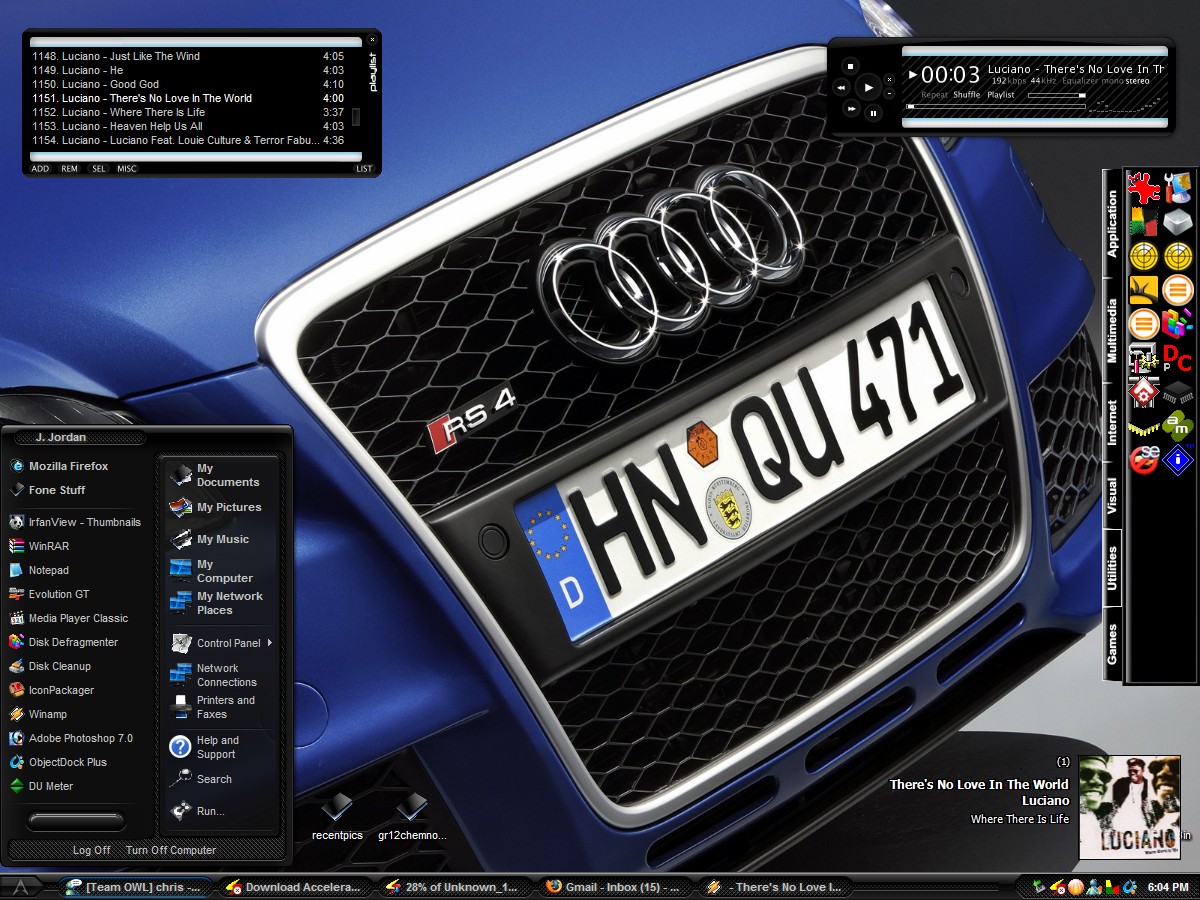Viewport: 1200px width, 900px height.
Task: Stop playback in the music player
Action: point(849,66)
